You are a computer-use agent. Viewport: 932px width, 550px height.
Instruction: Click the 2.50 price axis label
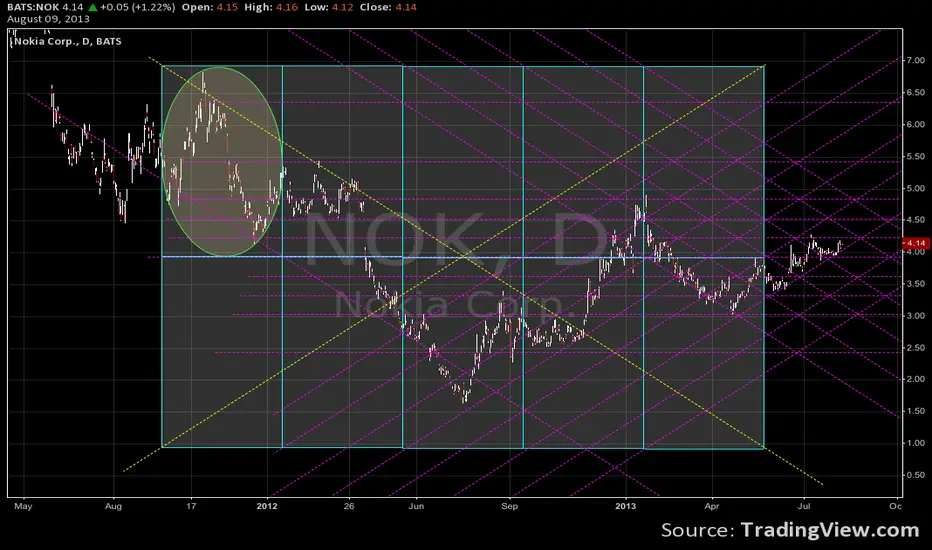[915, 347]
